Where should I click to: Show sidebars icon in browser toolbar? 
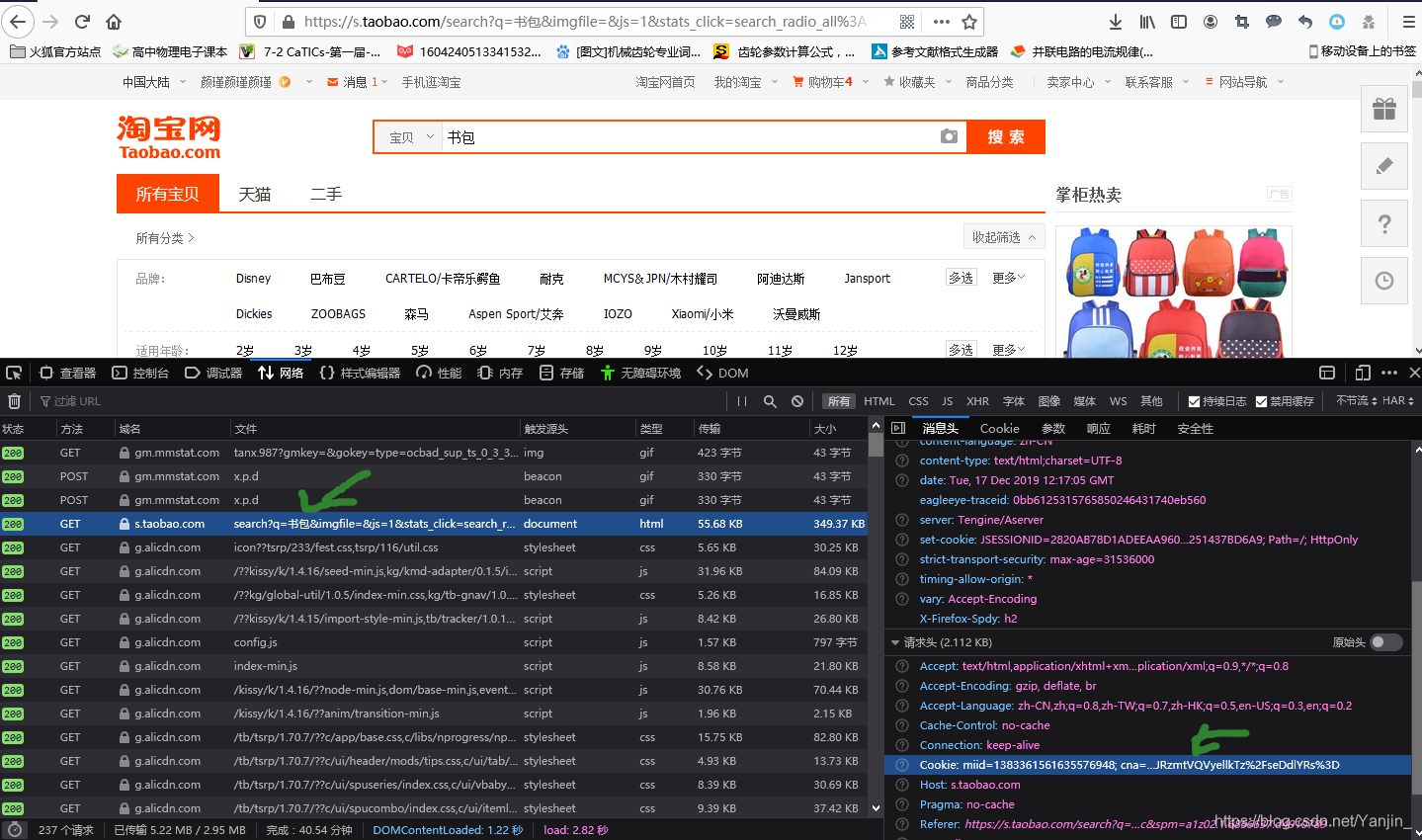[x=1179, y=22]
